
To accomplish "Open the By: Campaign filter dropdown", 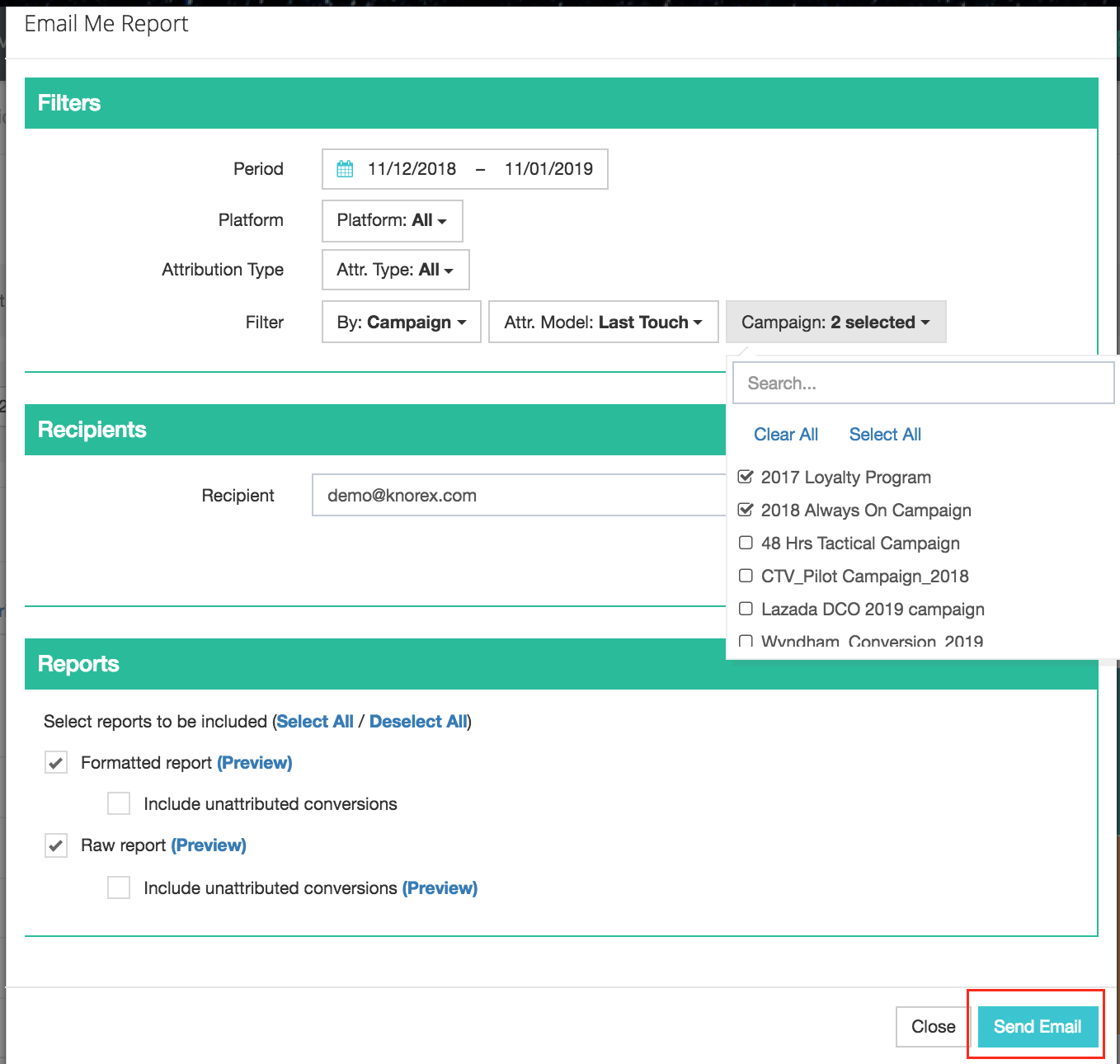I will (401, 322).
